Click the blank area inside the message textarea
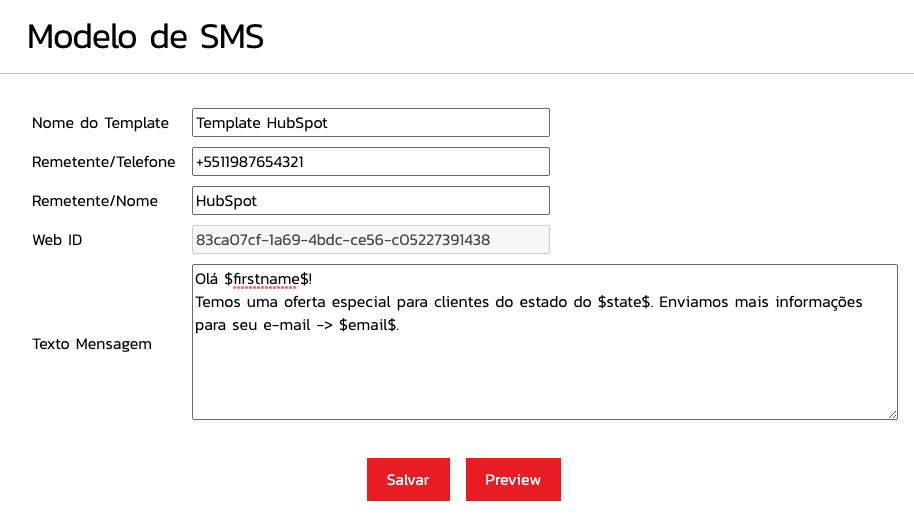Image resolution: width=914 pixels, height=515 pixels. 540,375
